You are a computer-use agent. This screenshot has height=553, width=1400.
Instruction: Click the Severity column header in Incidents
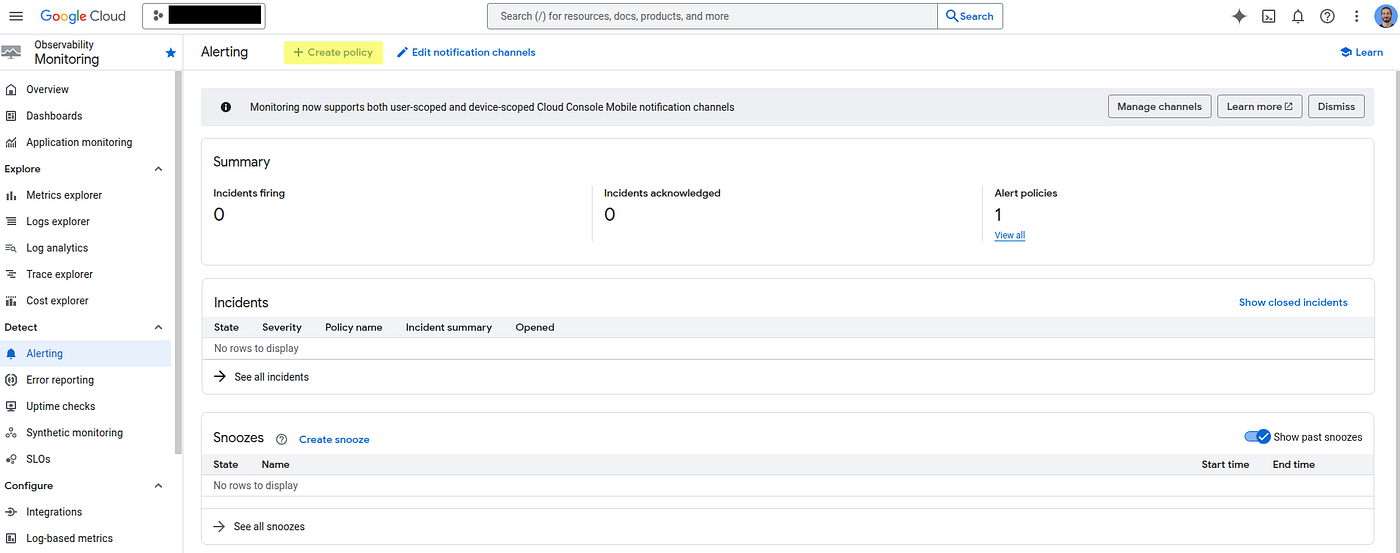[282, 327]
